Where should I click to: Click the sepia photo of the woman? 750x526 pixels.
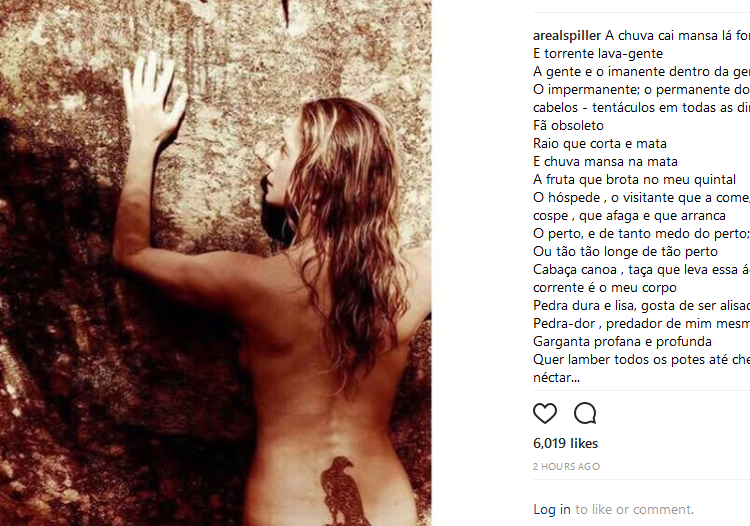pyautogui.click(x=216, y=263)
